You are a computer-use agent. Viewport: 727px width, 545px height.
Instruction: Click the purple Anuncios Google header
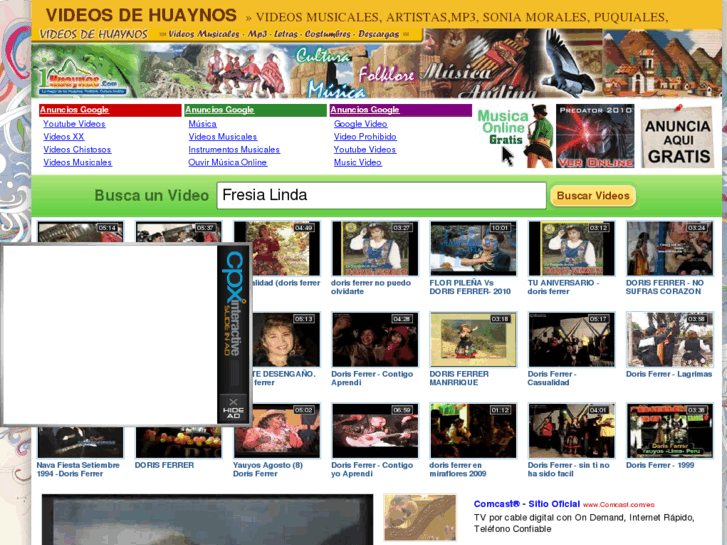[x=401, y=110]
